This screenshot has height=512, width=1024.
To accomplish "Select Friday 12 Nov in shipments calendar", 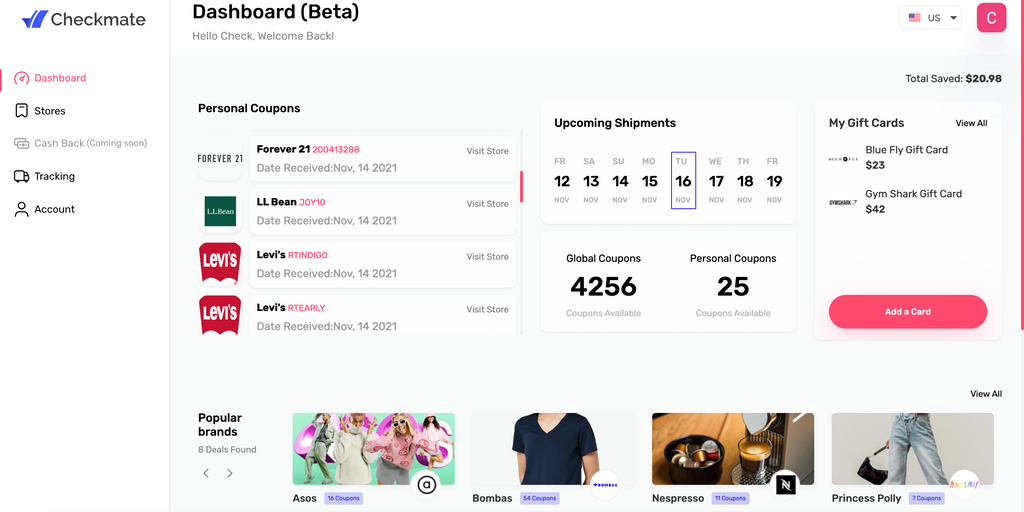I will coord(562,181).
